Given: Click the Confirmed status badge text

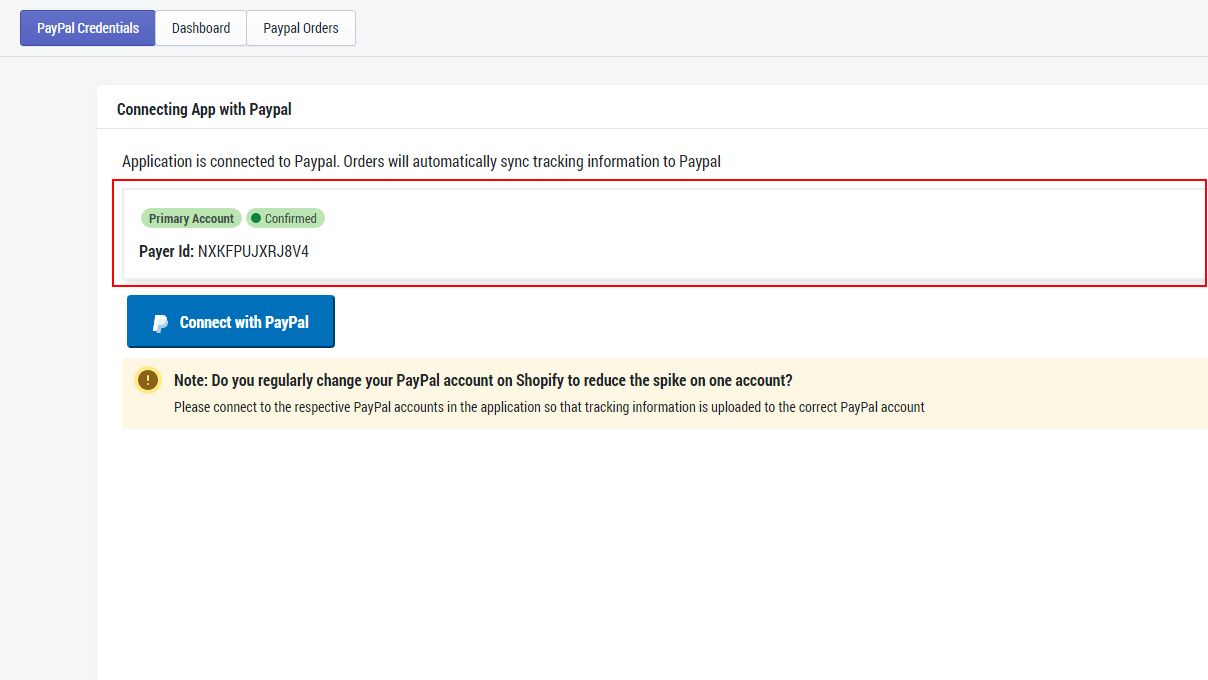Looking at the screenshot, I should pos(290,218).
